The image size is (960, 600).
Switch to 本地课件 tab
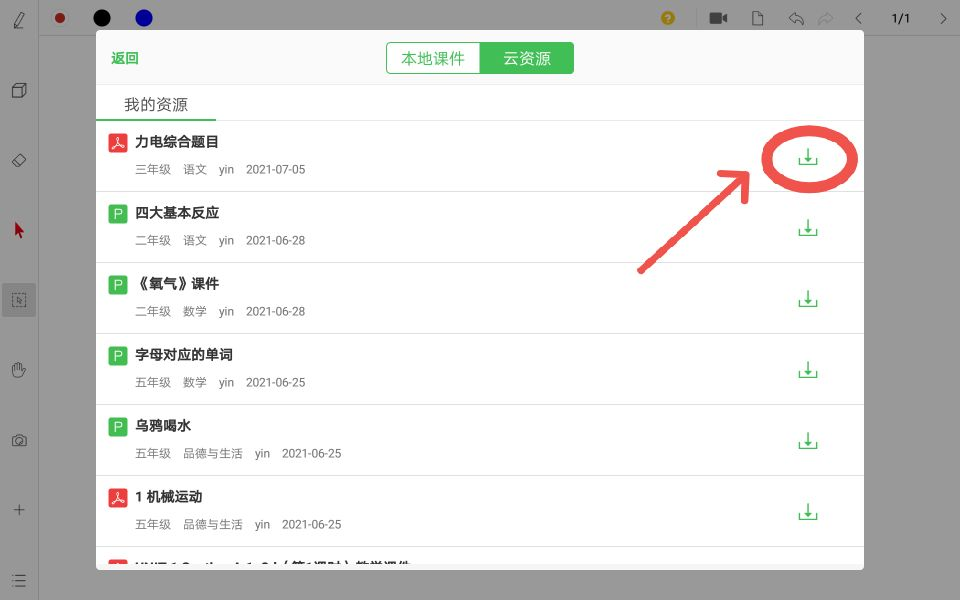click(x=433, y=58)
